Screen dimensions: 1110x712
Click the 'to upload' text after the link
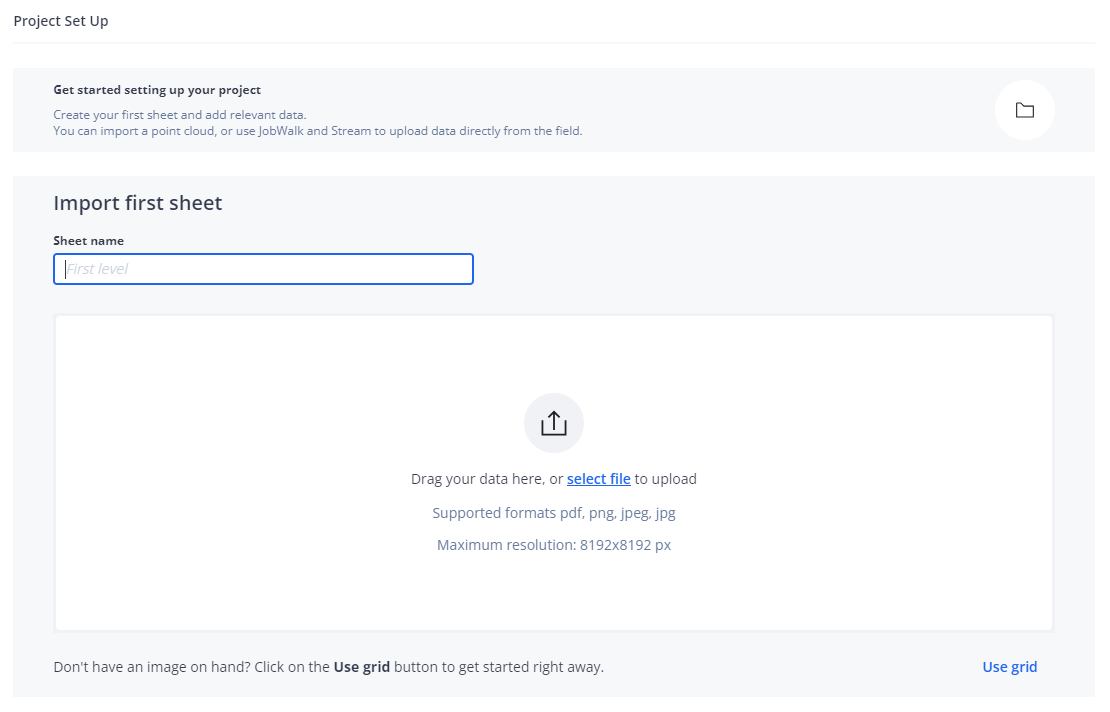point(666,479)
